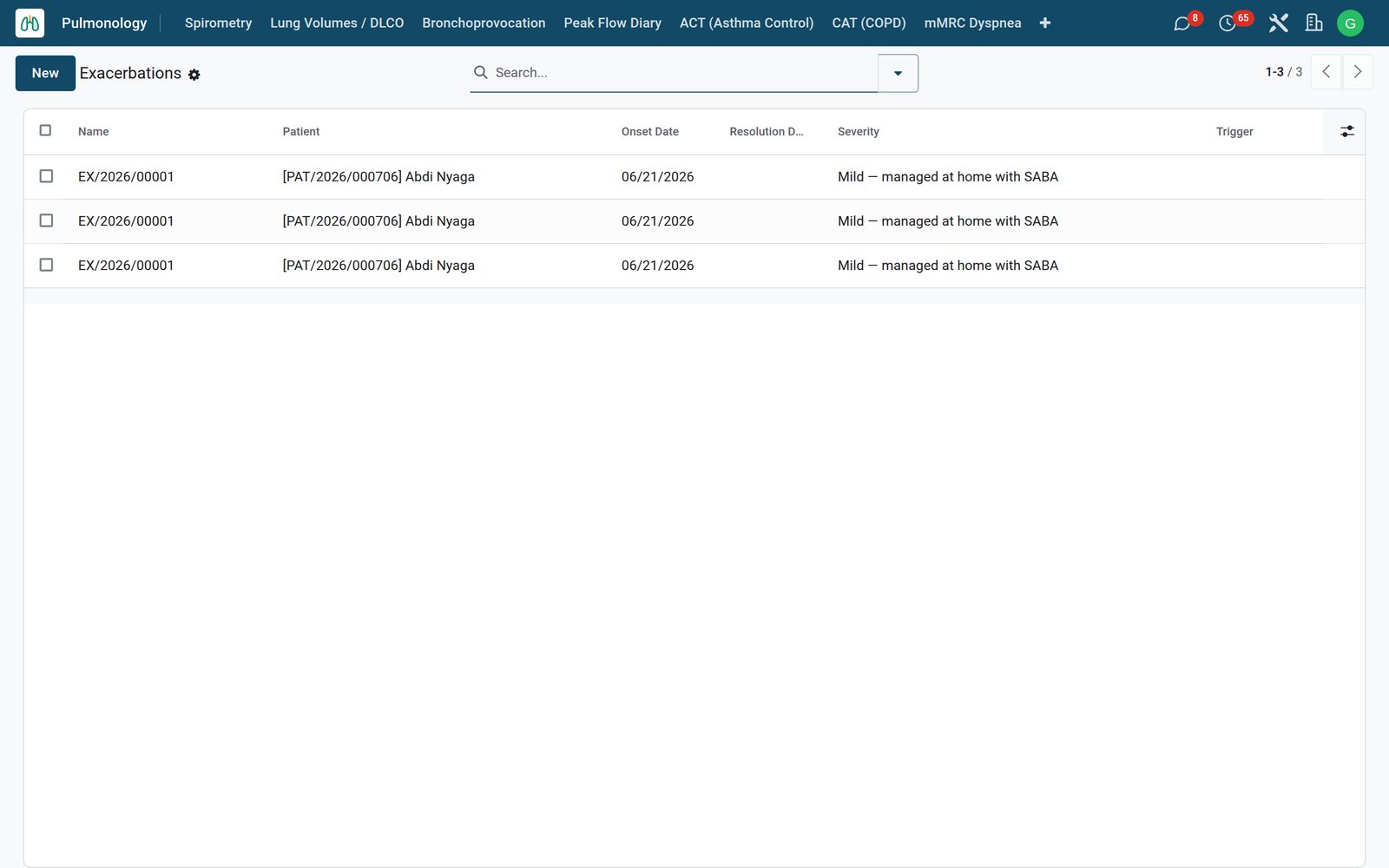This screenshot has width=1389, height=868.
Task: Open the Spirometry menu
Action: tap(218, 23)
